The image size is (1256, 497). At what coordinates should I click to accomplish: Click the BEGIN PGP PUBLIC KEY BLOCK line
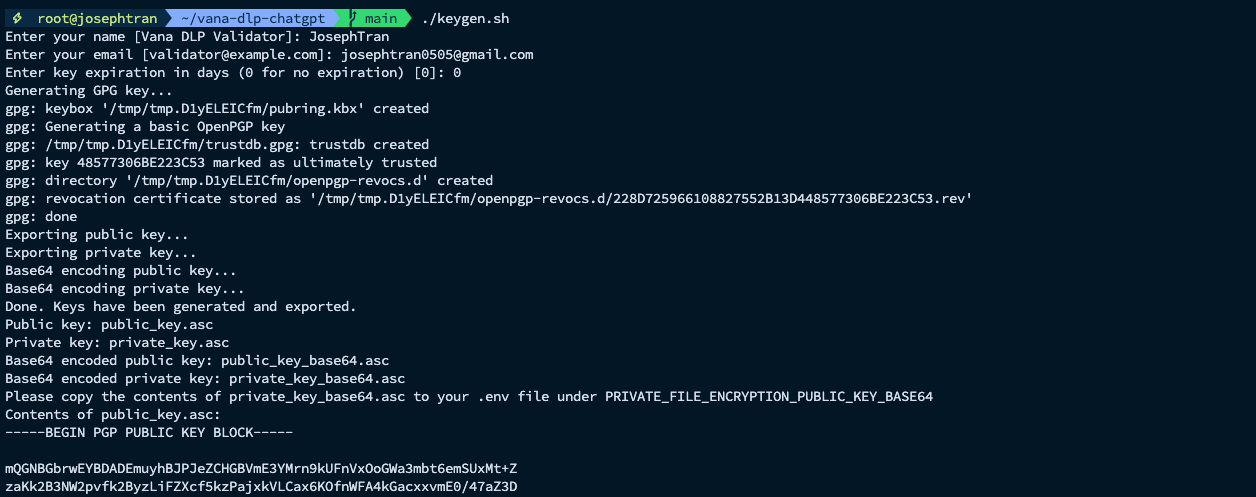coord(149,433)
